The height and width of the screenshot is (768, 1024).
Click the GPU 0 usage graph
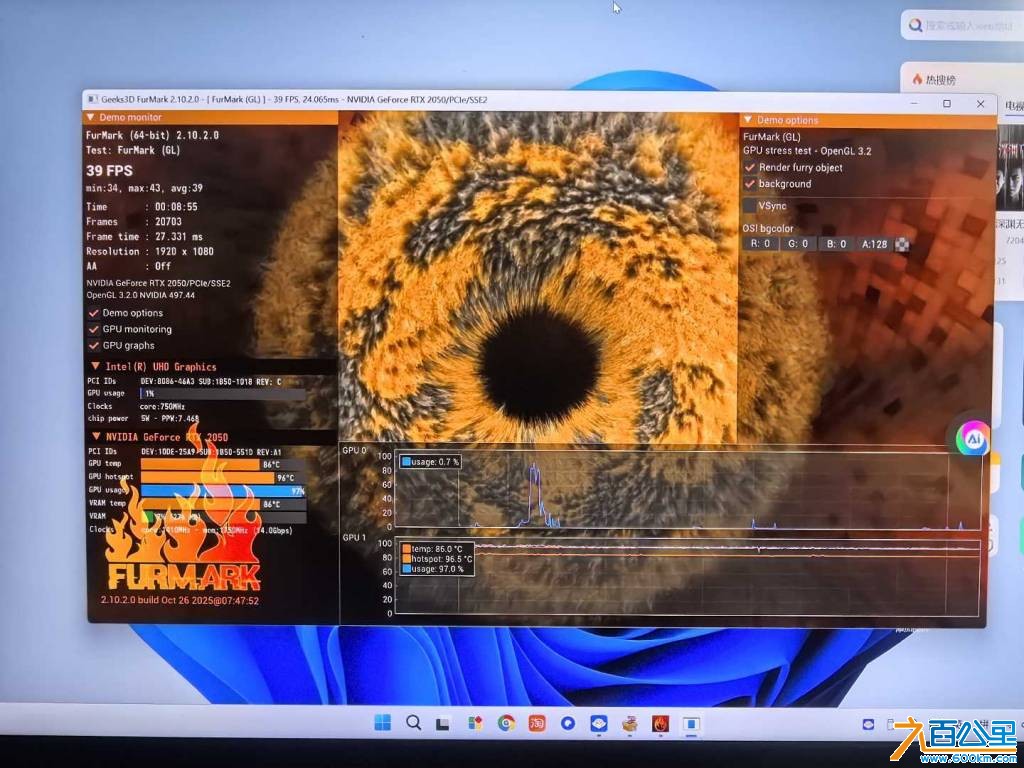click(688, 490)
